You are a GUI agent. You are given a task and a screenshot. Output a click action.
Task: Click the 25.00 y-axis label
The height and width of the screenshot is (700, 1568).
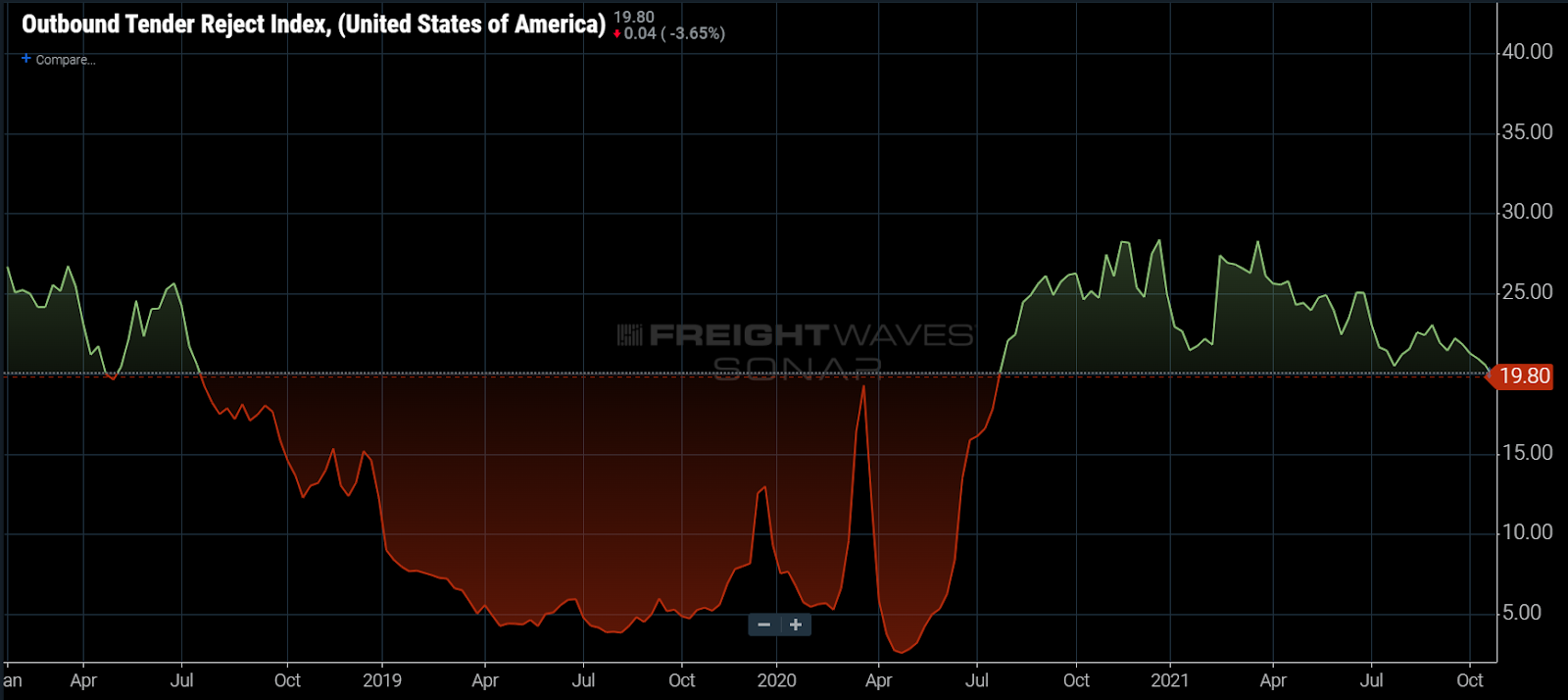(1527, 292)
